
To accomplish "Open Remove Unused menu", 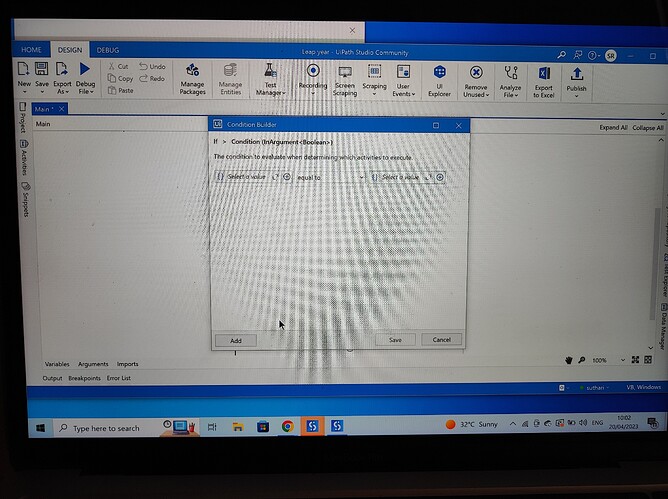I will pyautogui.click(x=476, y=82).
